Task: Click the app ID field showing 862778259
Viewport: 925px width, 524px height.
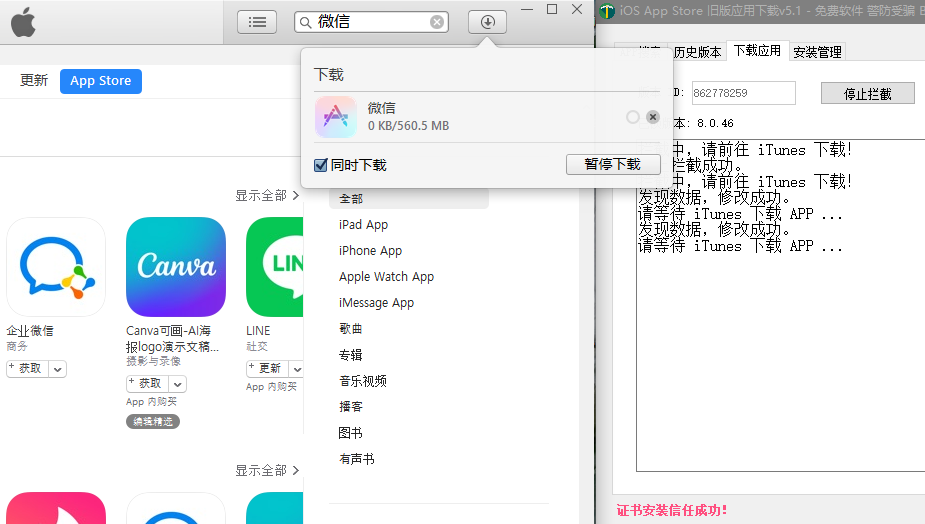Action: [743, 93]
